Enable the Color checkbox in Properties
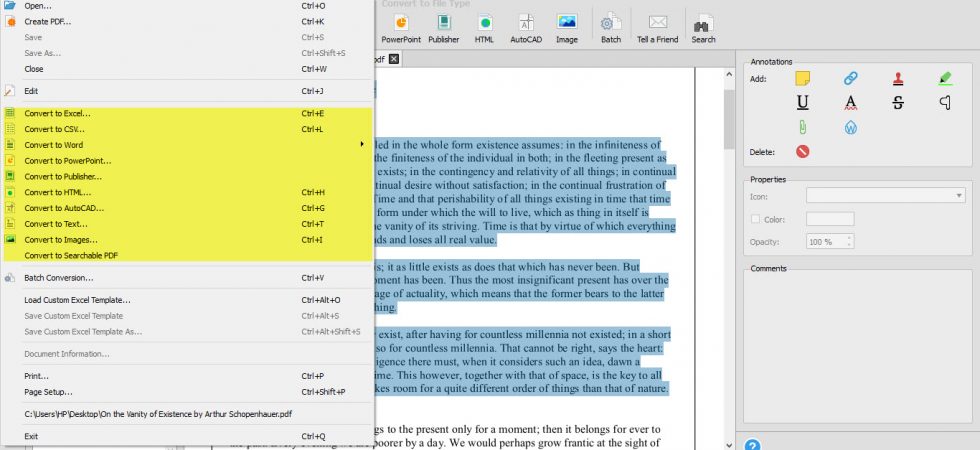The image size is (980, 450). coord(755,219)
